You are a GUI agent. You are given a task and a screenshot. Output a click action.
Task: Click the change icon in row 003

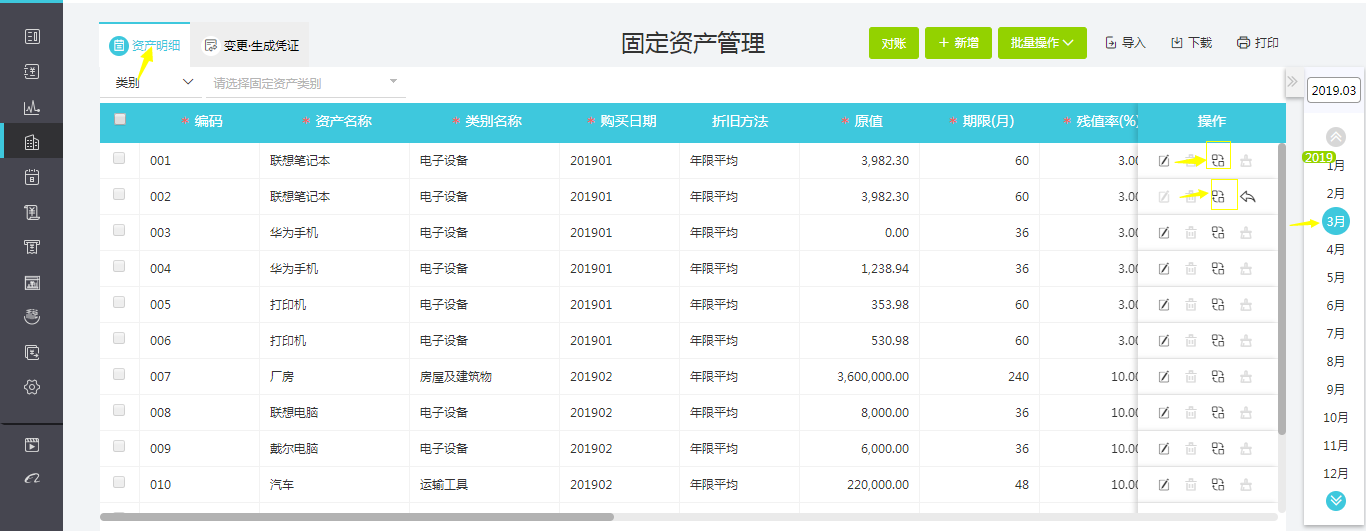pos(1218,233)
